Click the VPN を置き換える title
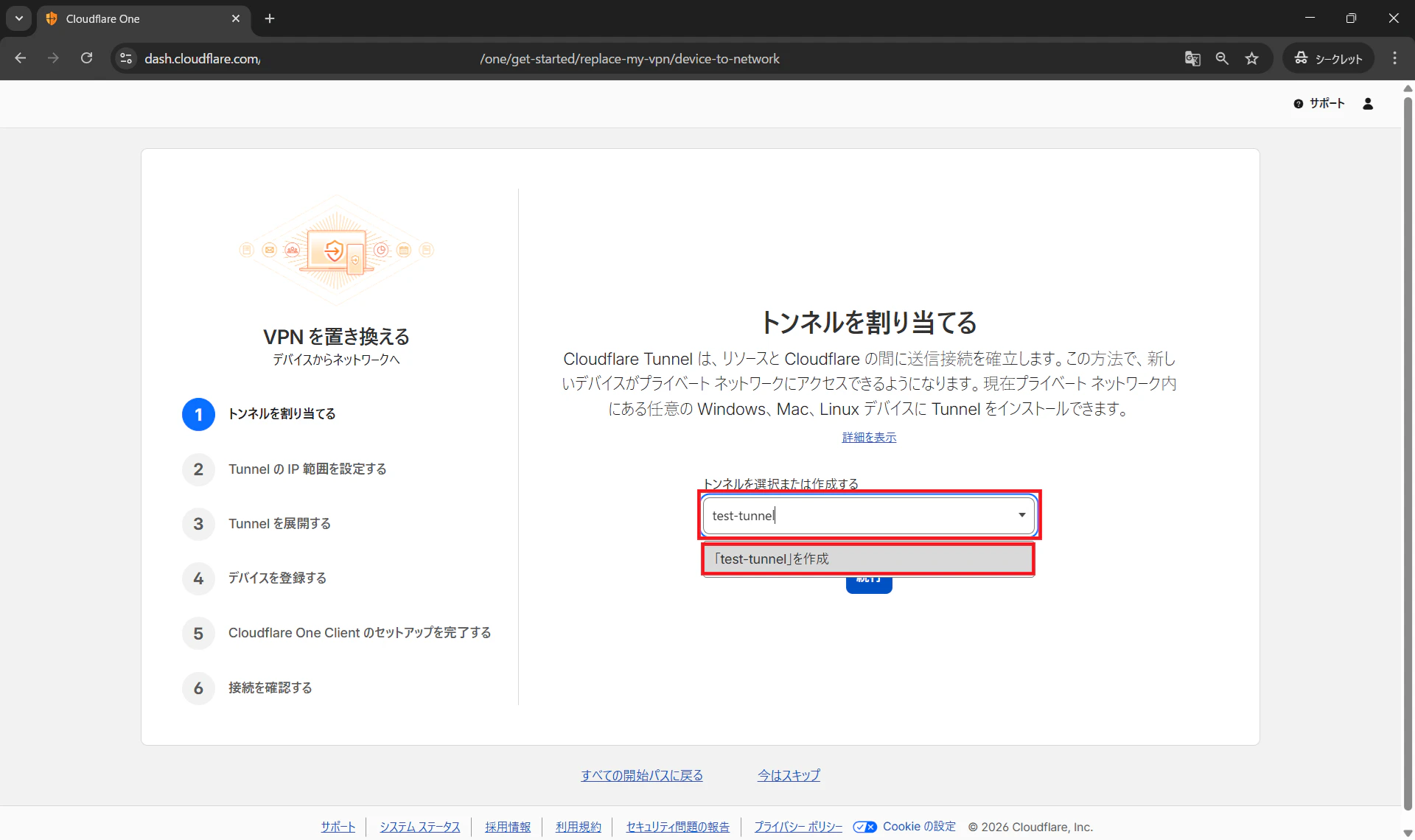The height and width of the screenshot is (840, 1415). 336,337
